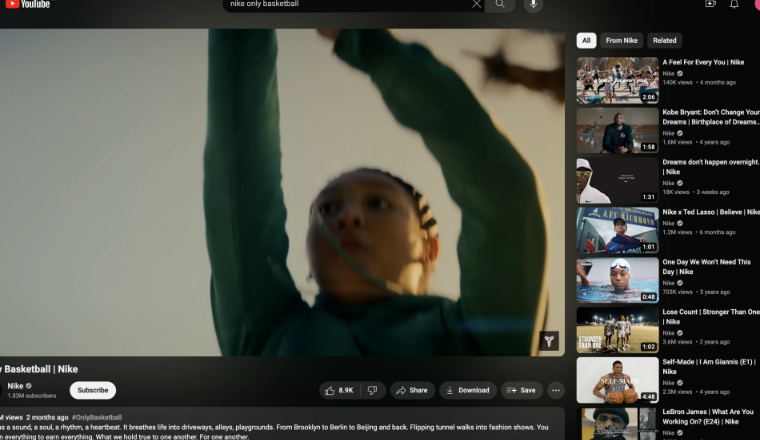This screenshot has width=760, height=440.
Task: Open the three-dot more actions menu
Action: (x=556, y=390)
